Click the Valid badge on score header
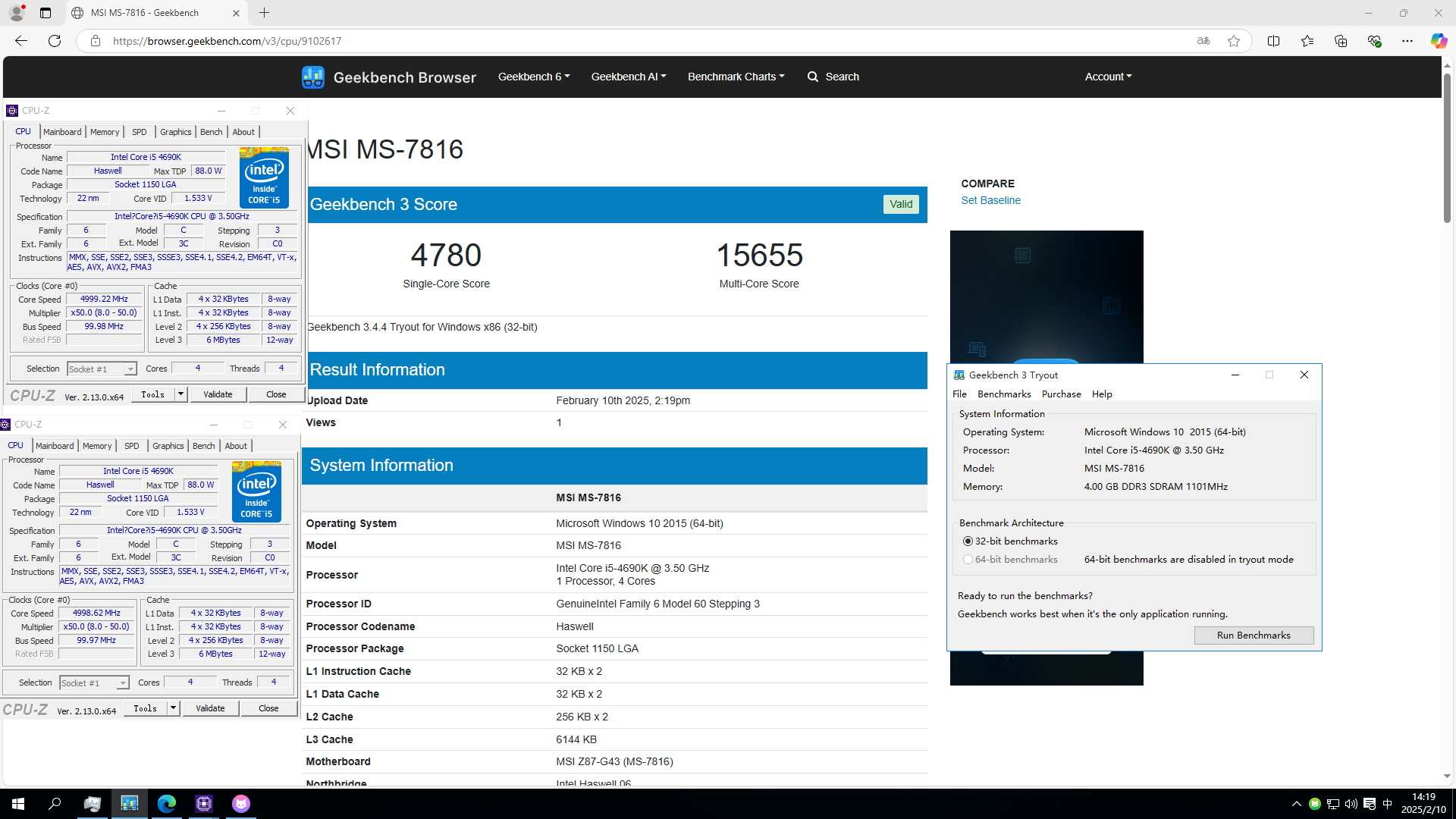This screenshot has height=819, width=1456. [x=901, y=205]
